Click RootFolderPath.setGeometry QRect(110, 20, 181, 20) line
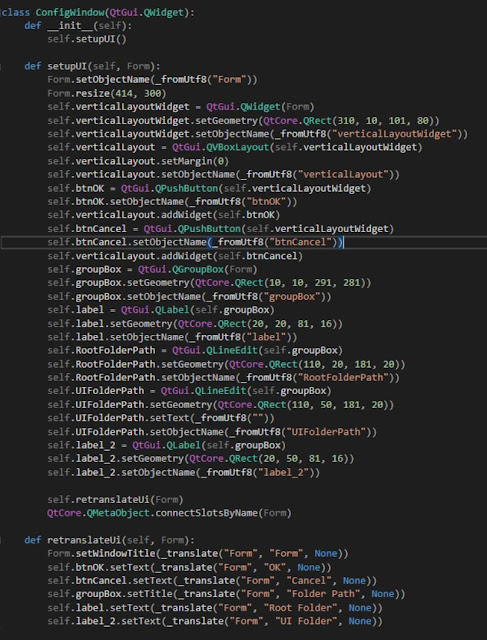Image resolution: width=487 pixels, height=640 pixels. 226,364
